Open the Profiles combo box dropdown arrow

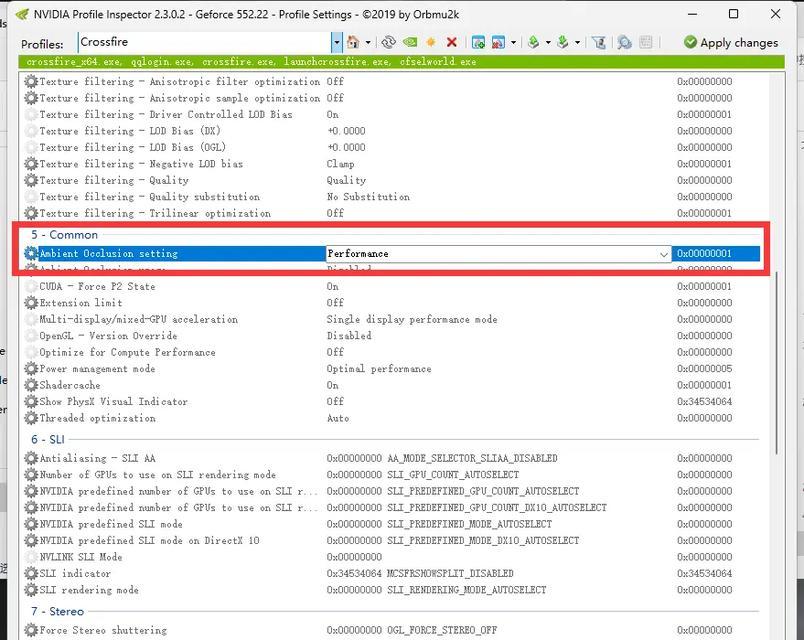pos(336,42)
